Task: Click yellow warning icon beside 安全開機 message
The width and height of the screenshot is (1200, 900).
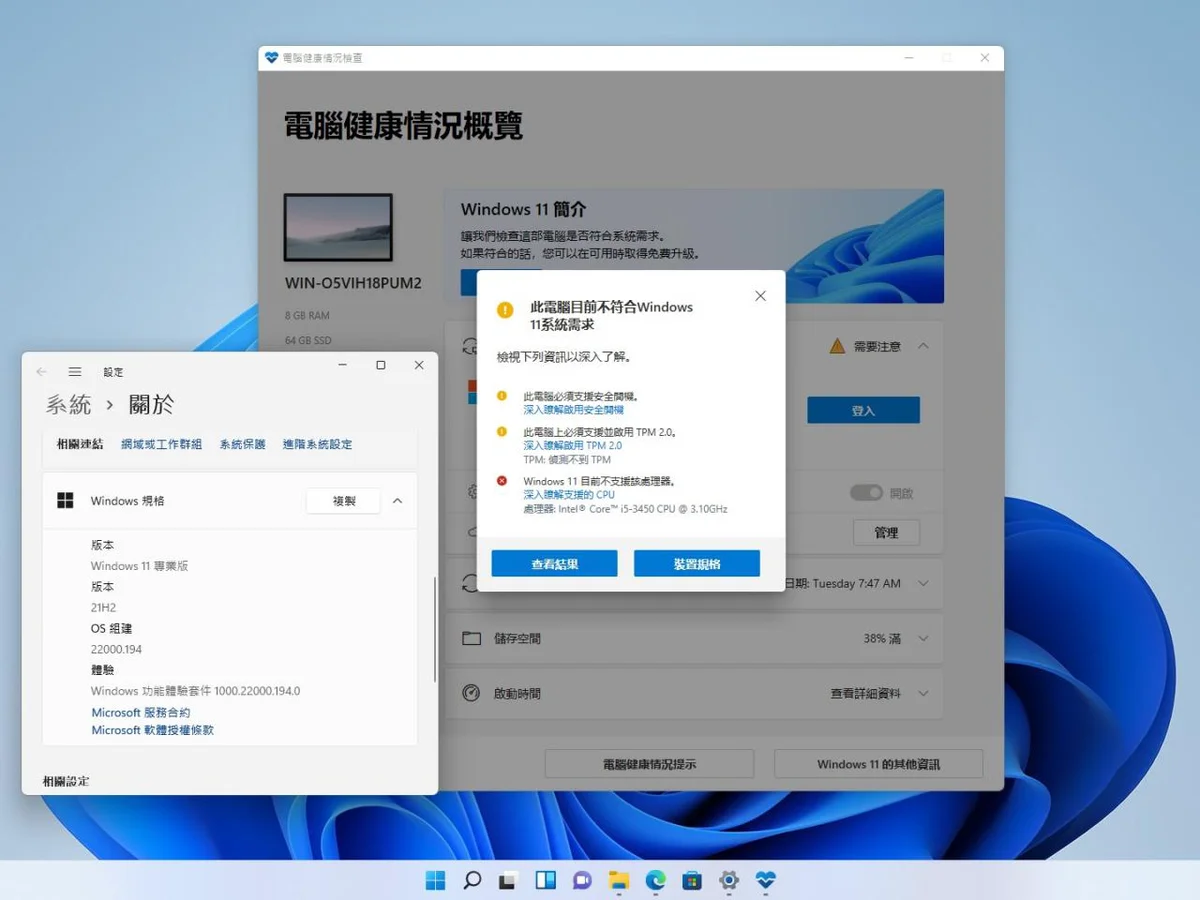Action: click(x=502, y=396)
